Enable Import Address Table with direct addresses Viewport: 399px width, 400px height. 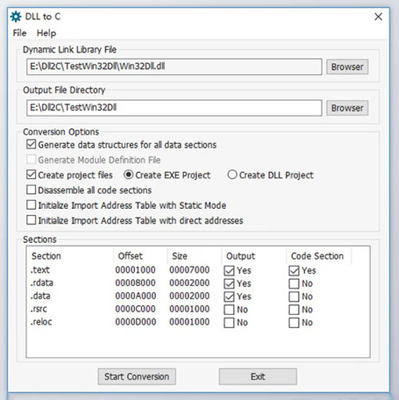click(31, 220)
